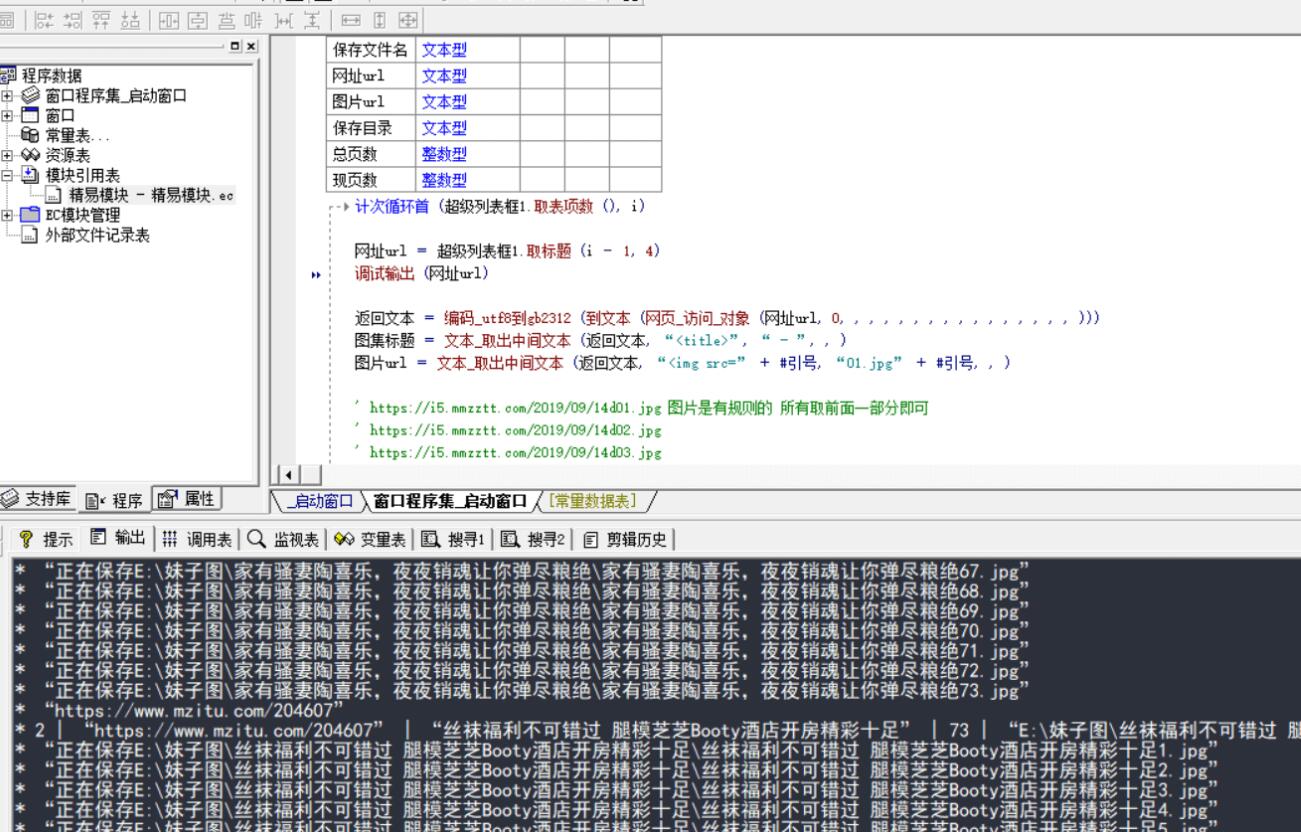Click the 整数型 type in the 总页数 row
This screenshot has height=832, width=1301.
tap(443, 154)
